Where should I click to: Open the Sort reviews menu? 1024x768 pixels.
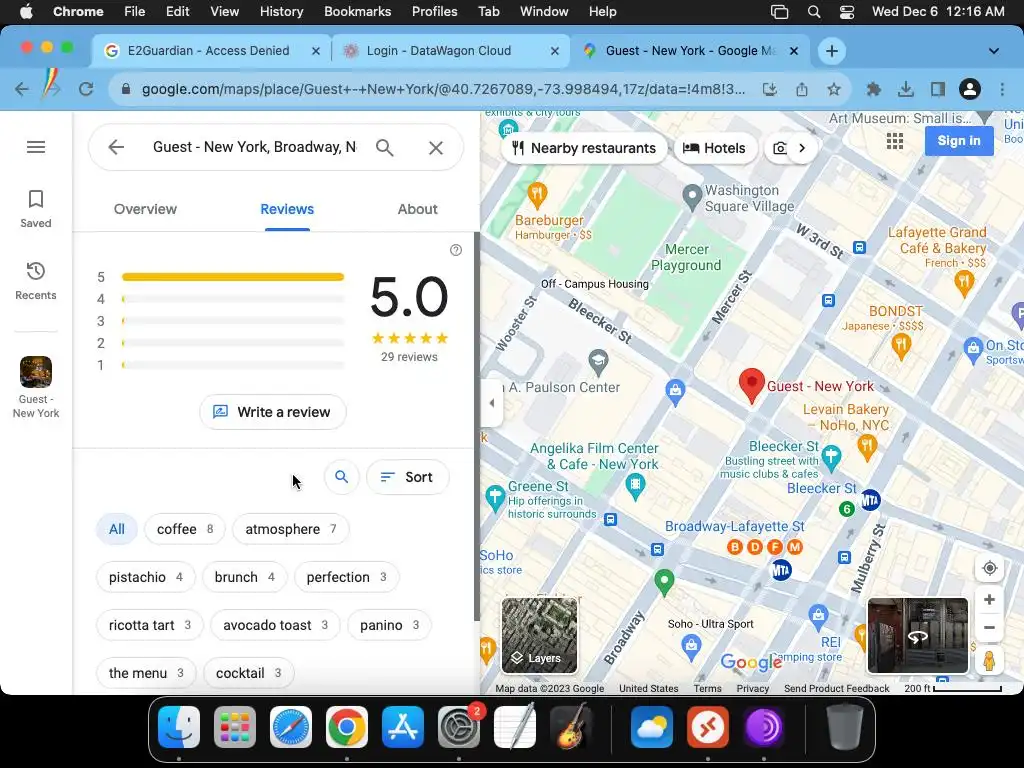(408, 477)
